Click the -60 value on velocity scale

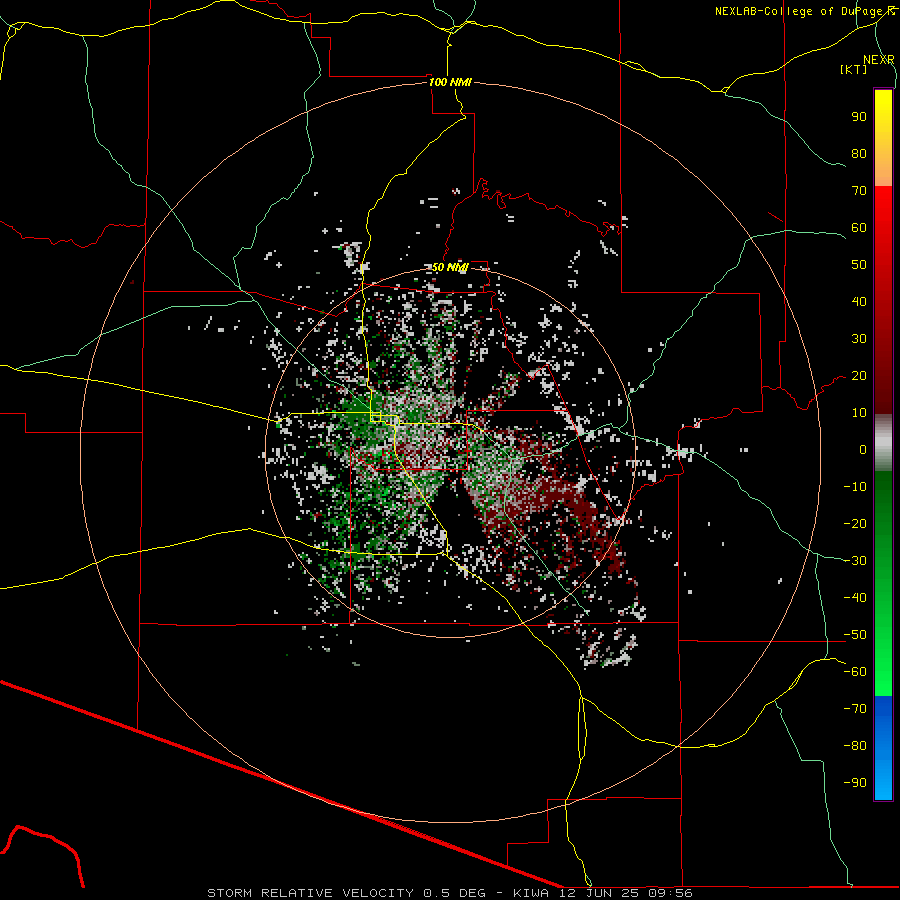(855, 672)
